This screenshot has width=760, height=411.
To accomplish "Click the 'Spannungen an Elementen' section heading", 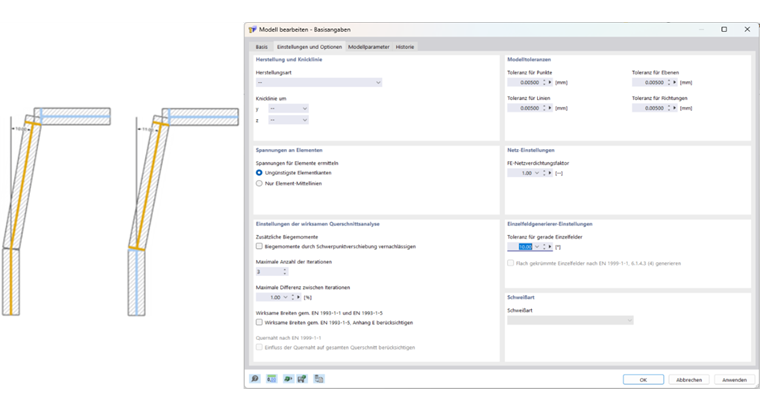I will coord(289,150).
